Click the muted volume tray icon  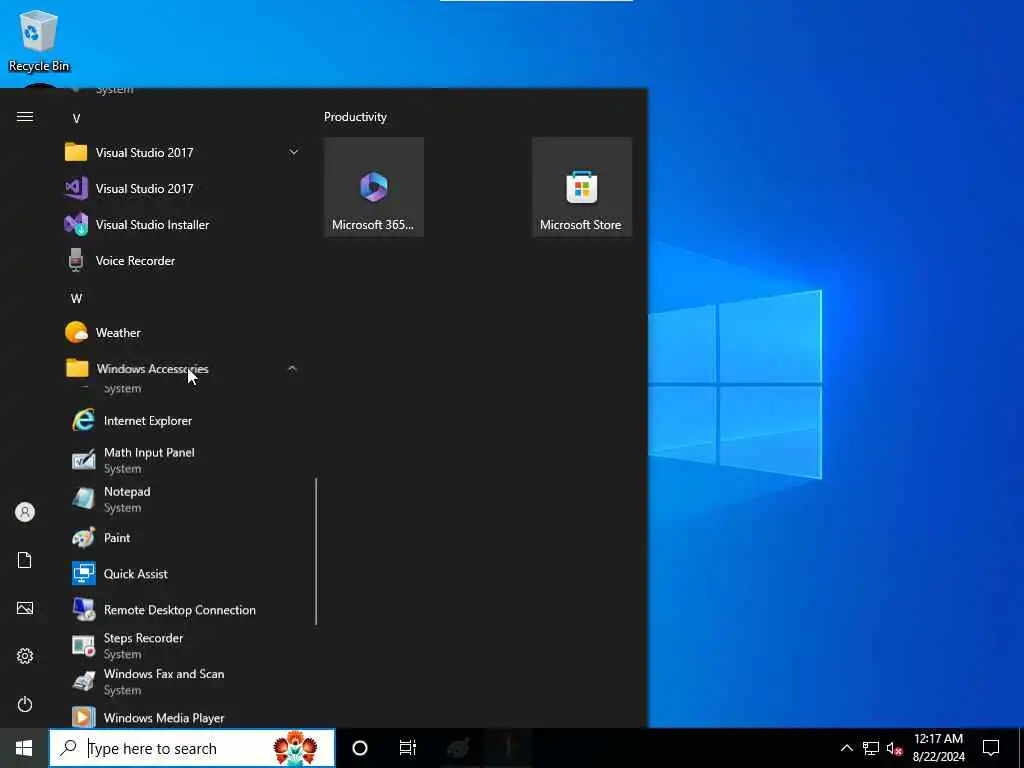coord(895,748)
